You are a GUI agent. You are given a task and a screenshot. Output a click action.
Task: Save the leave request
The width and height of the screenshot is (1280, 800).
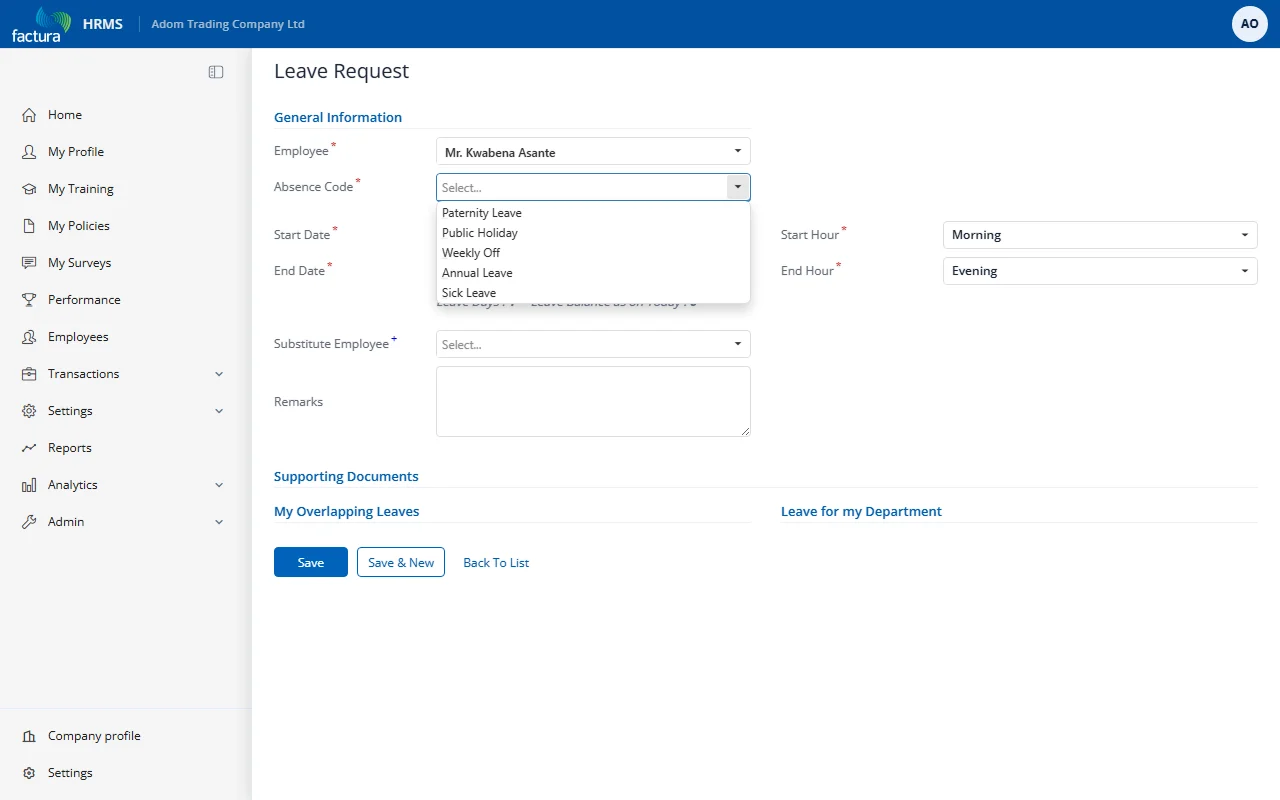click(x=311, y=562)
